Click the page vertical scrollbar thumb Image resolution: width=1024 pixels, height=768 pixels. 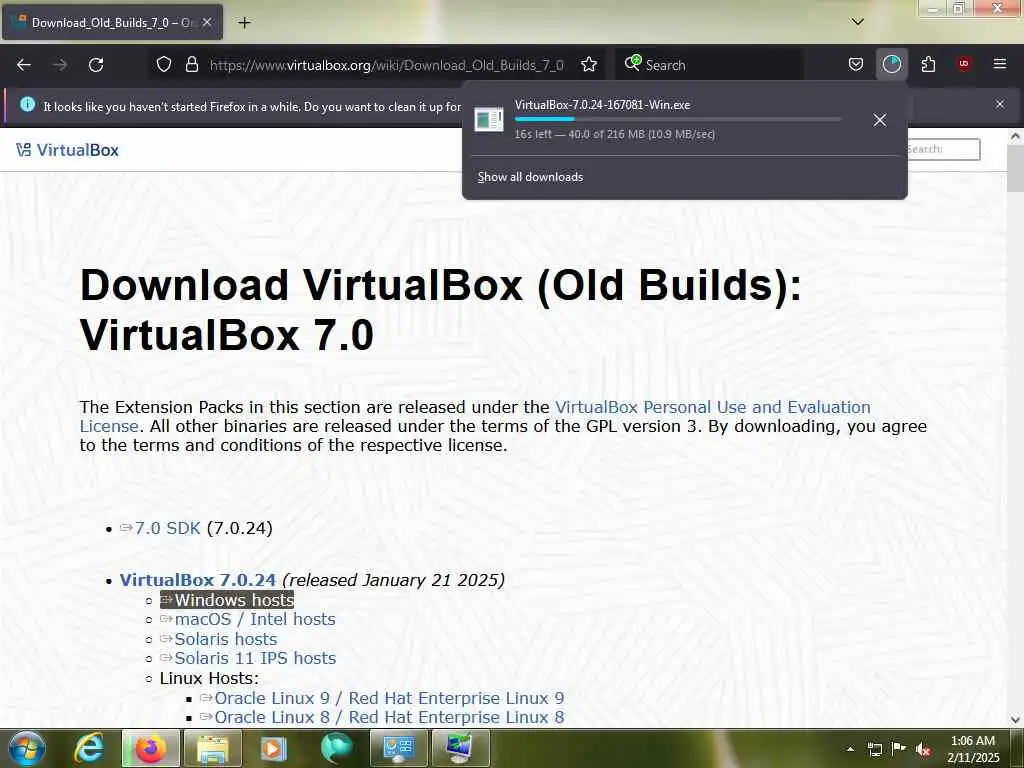1015,168
